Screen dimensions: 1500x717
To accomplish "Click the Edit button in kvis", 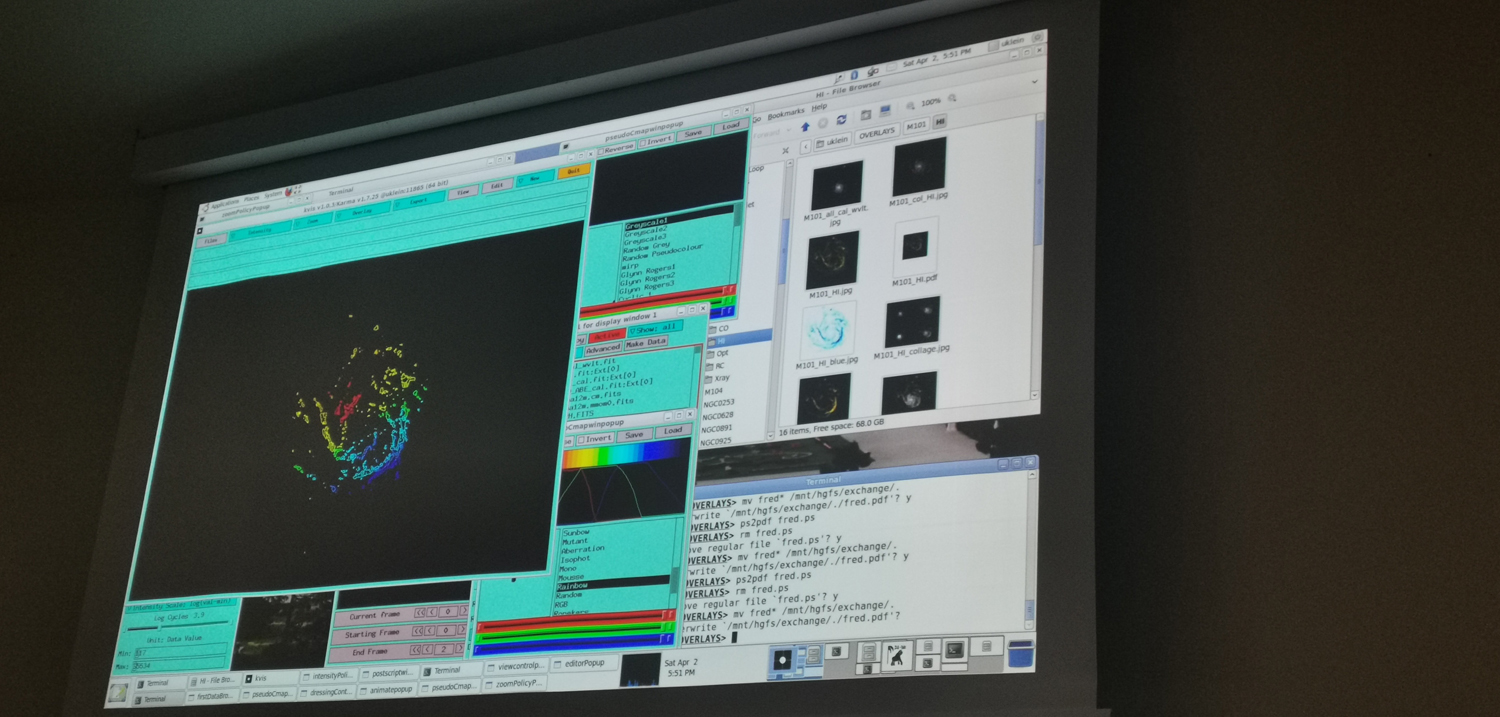I will (x=497, y=186).
